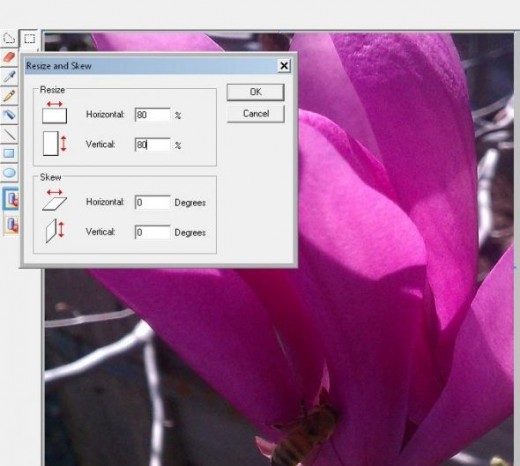Focus the Resize Horizontal percentage field
This screenshot has width=520, height=466.
click(x=153, y=115)
